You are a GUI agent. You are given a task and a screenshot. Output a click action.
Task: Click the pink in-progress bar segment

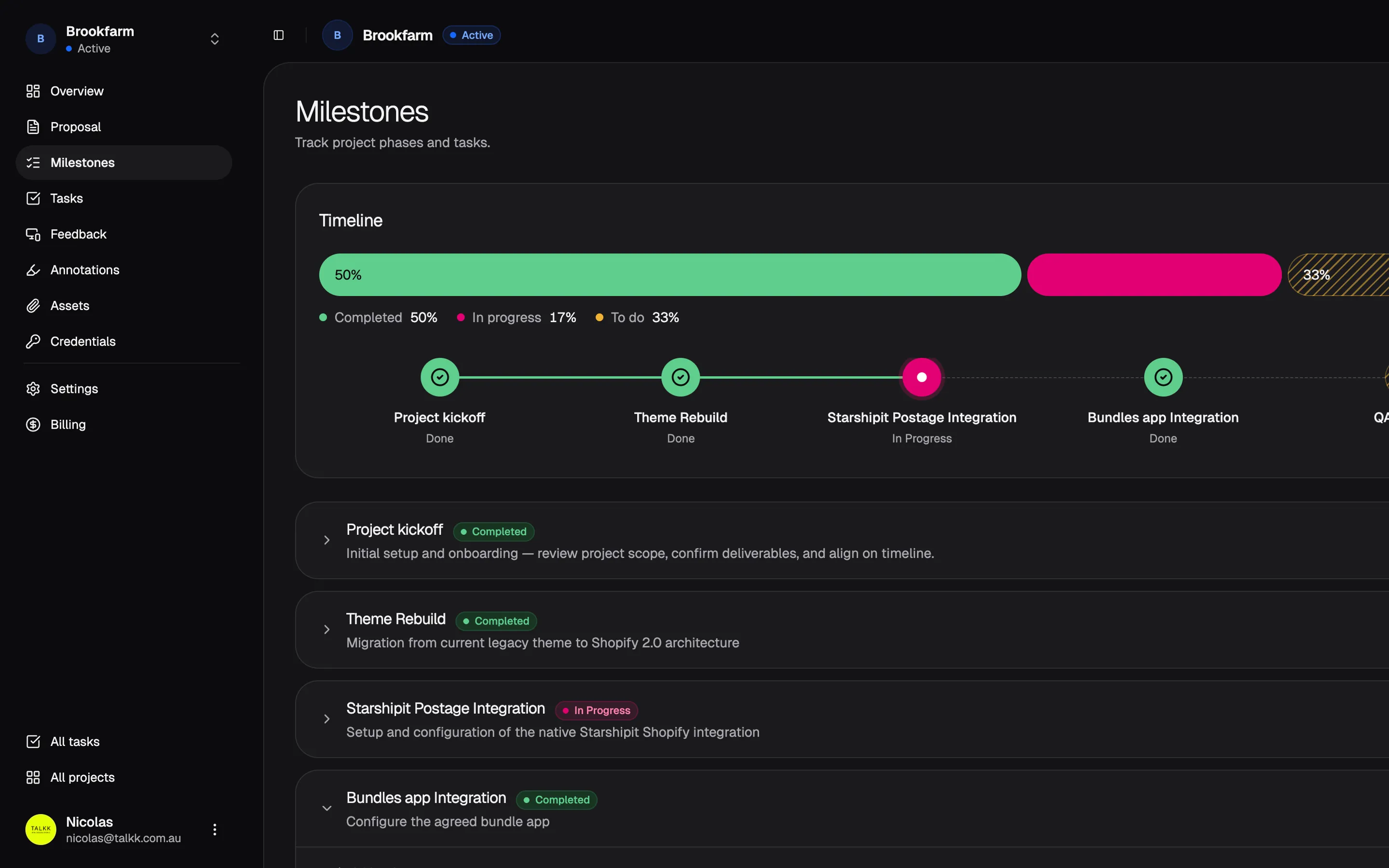1154,275
